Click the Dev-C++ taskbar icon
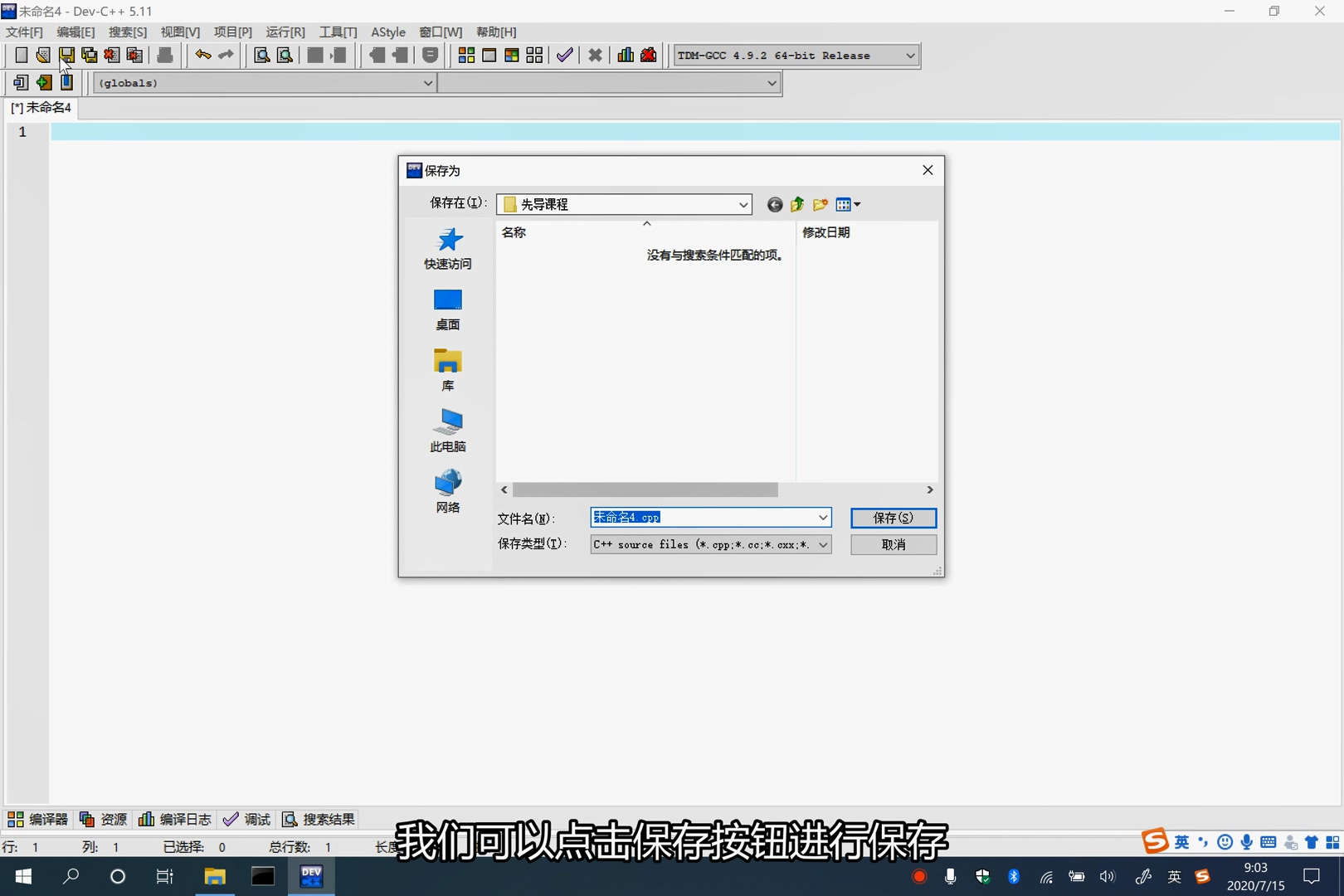Image resolution: width=1344 pixels, height=896 pixels. [x=311, y=876]
